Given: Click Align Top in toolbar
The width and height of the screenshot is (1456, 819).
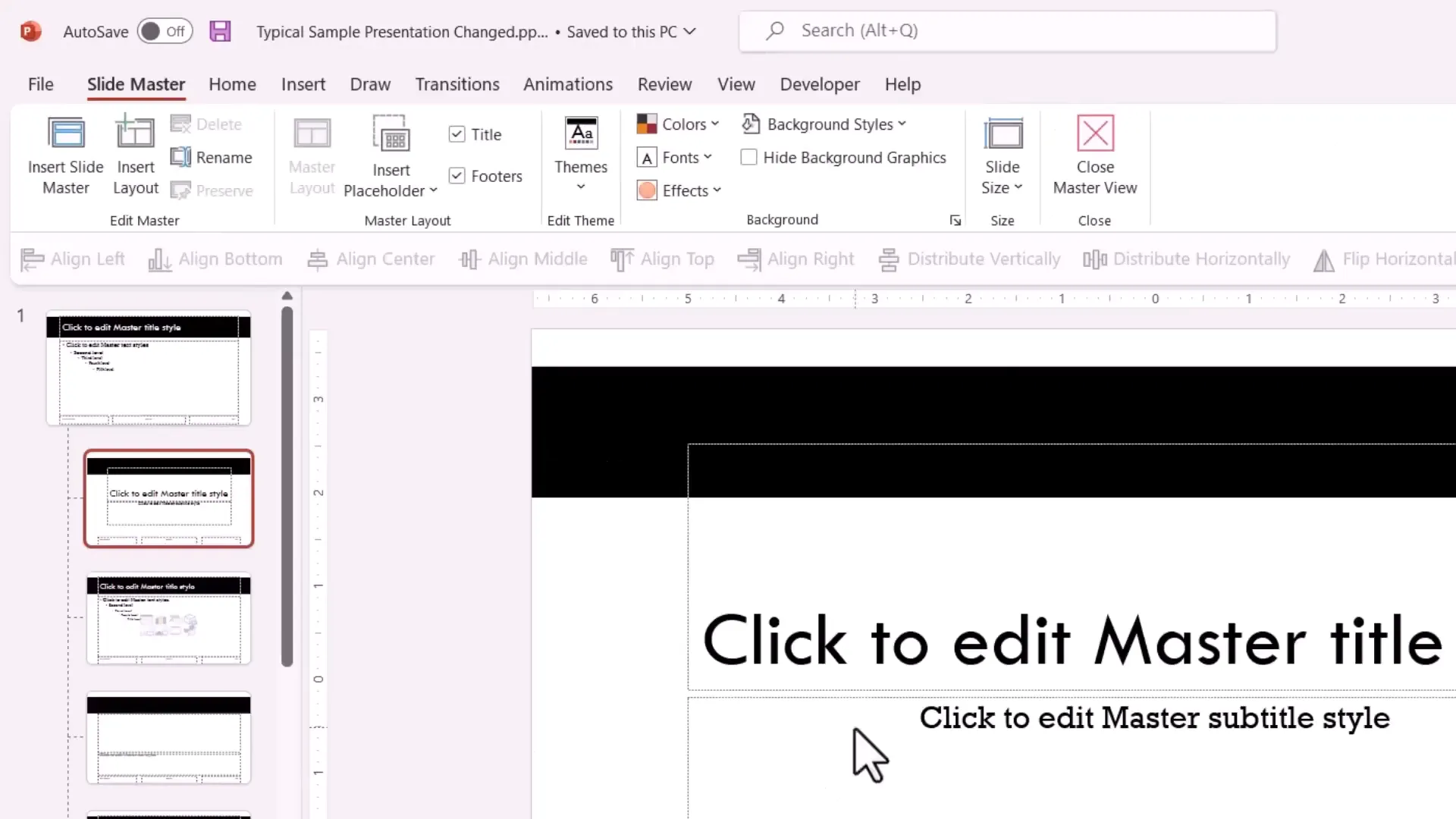Looking at the screenshot, I should tap(663, 259).
